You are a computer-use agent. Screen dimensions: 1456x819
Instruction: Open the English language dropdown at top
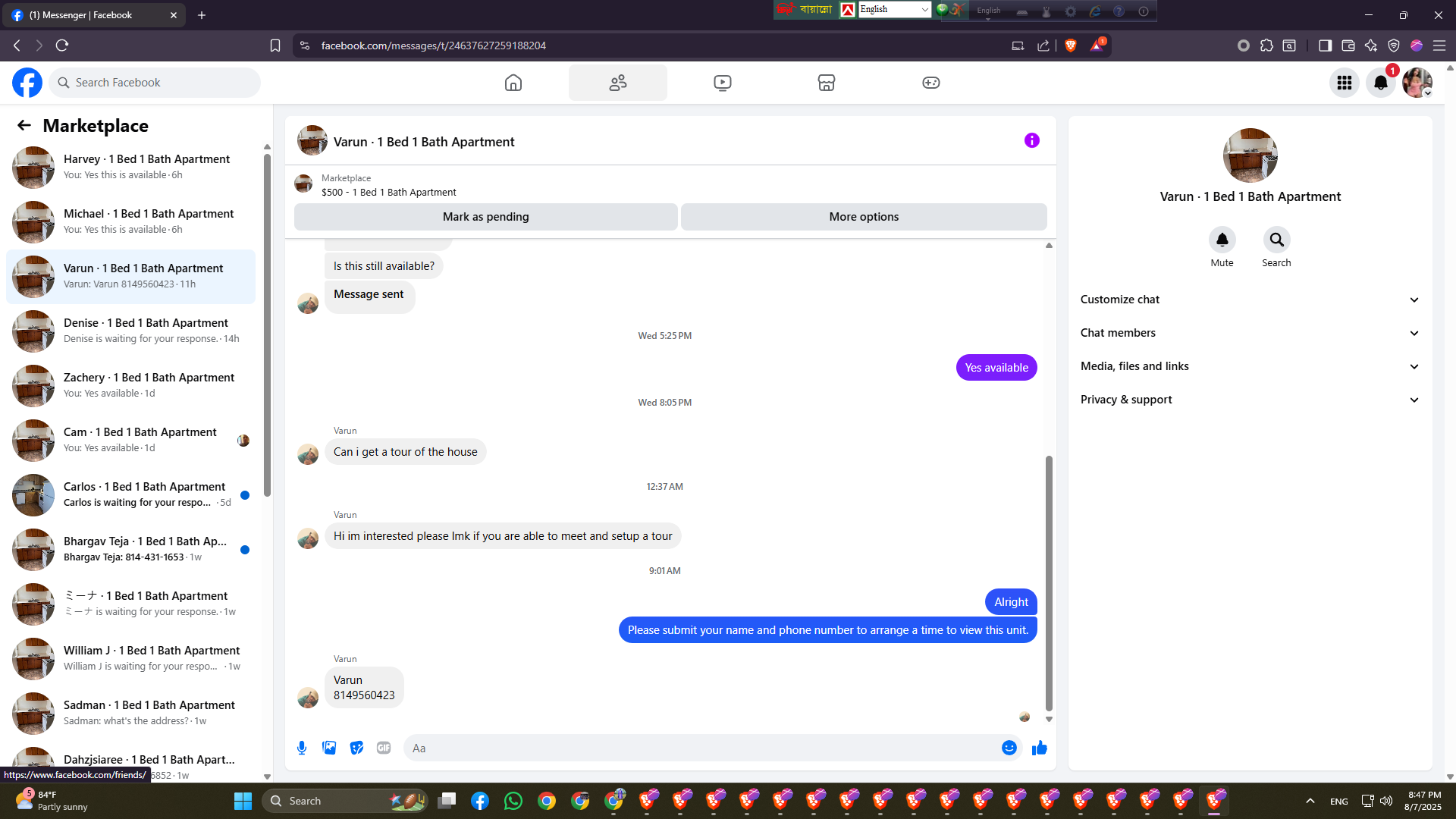pos(895,9)
